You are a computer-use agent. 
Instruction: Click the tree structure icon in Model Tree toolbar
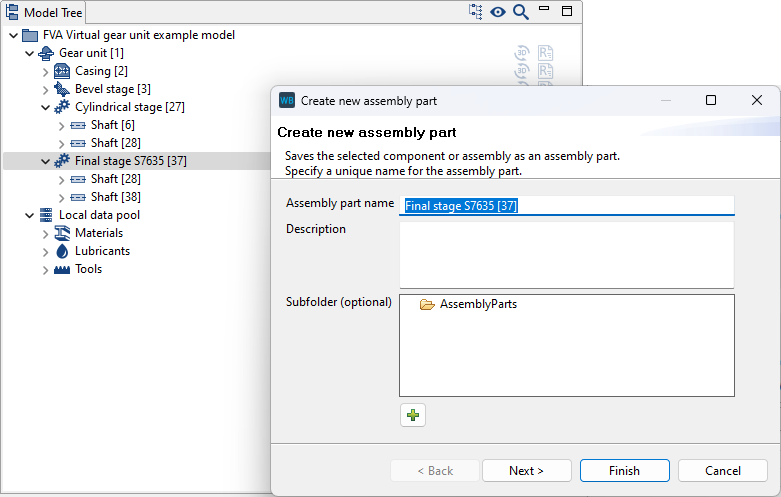click(476, 12)
